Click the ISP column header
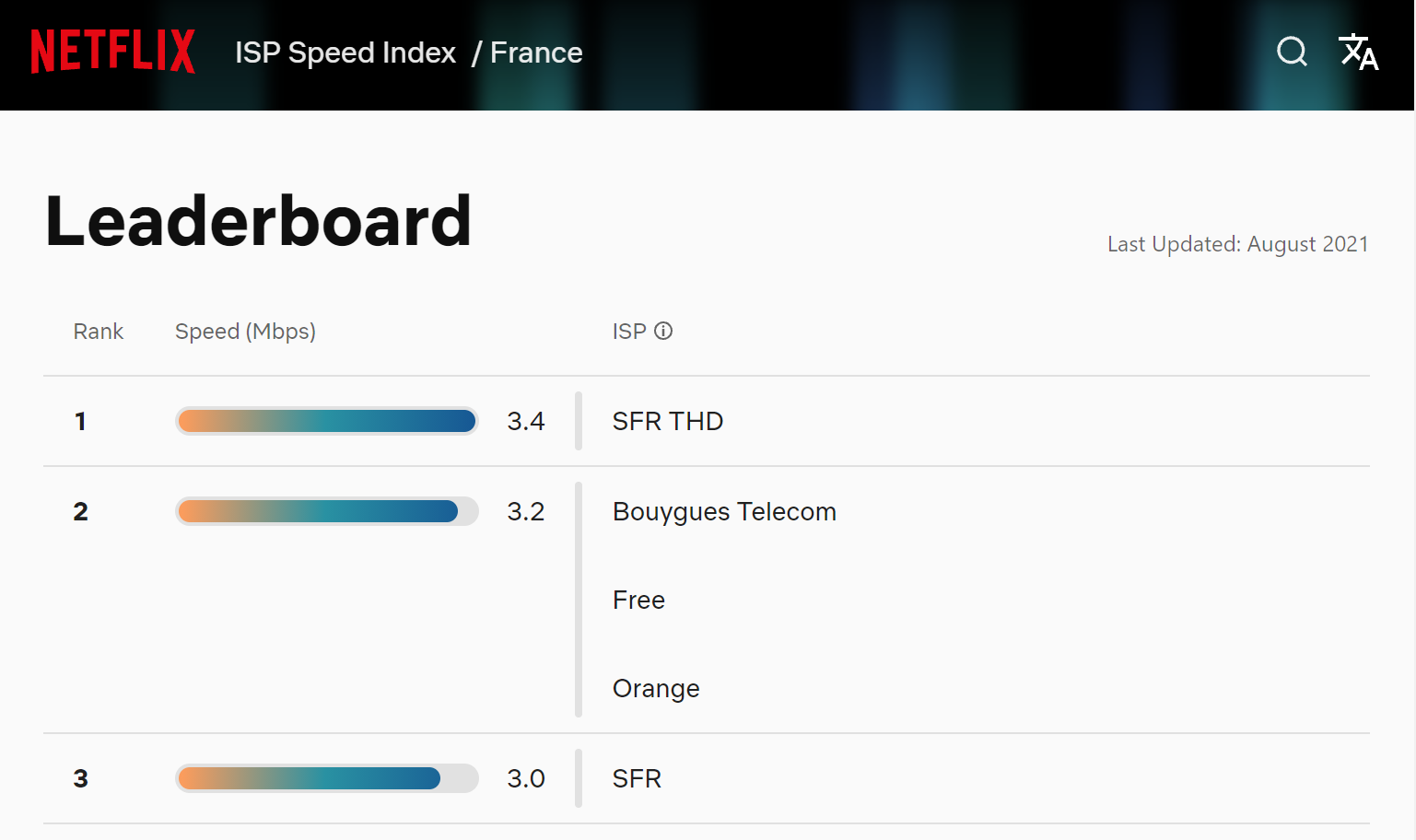1416x840 pixels. tap(629, 332)
